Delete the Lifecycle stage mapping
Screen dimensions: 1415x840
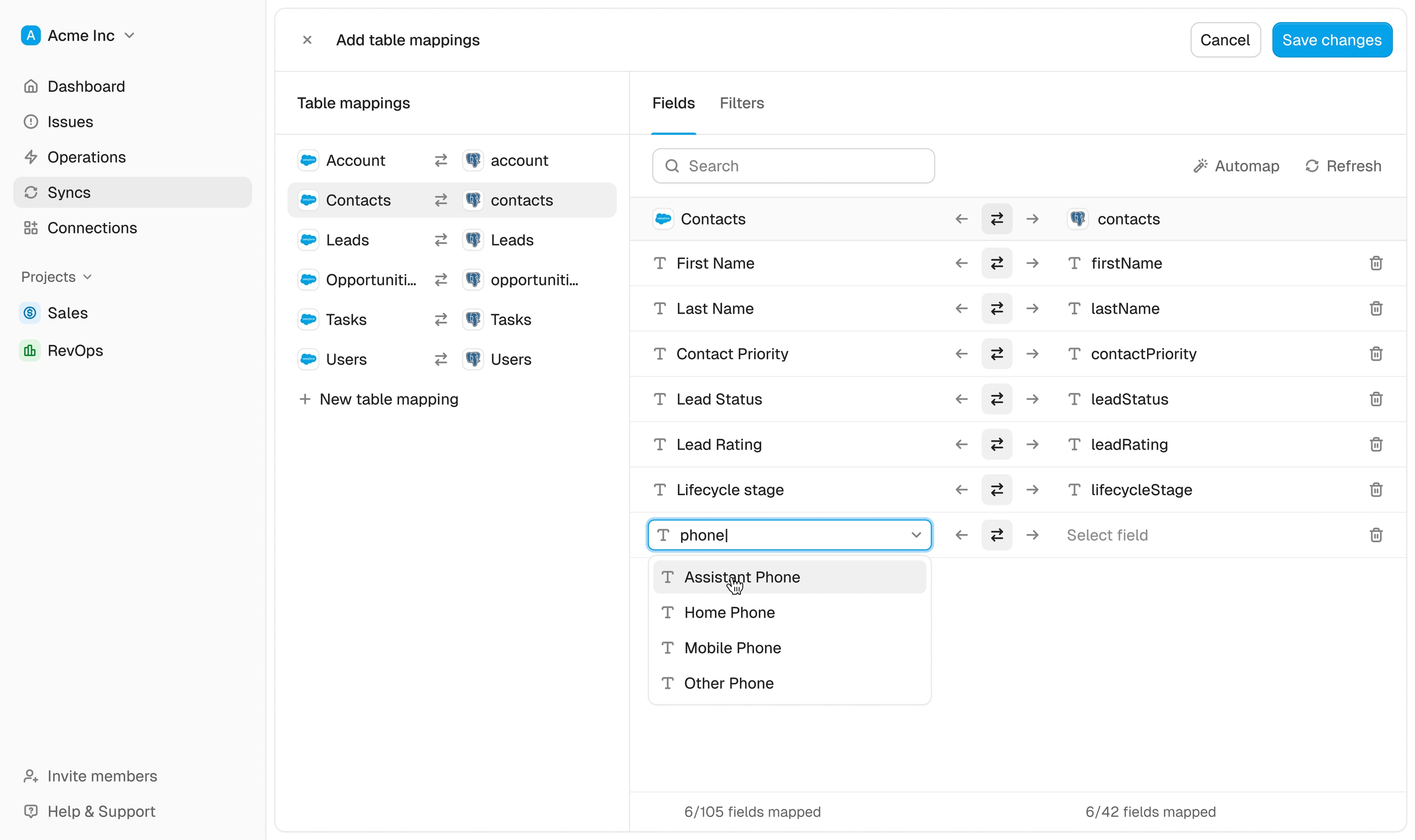tap(1376, 490)
